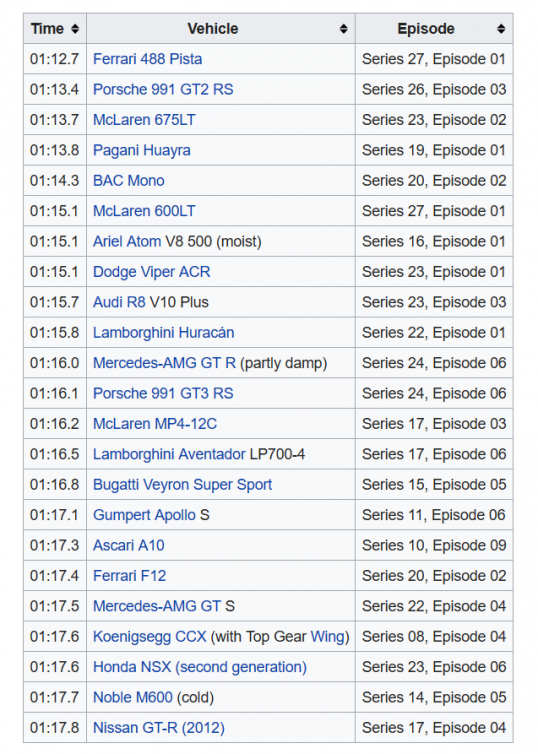Image resolution: width=538 pixels, height=754 pixels.
Task: Click the Koenigsegg CCX link
Action: 150,637
